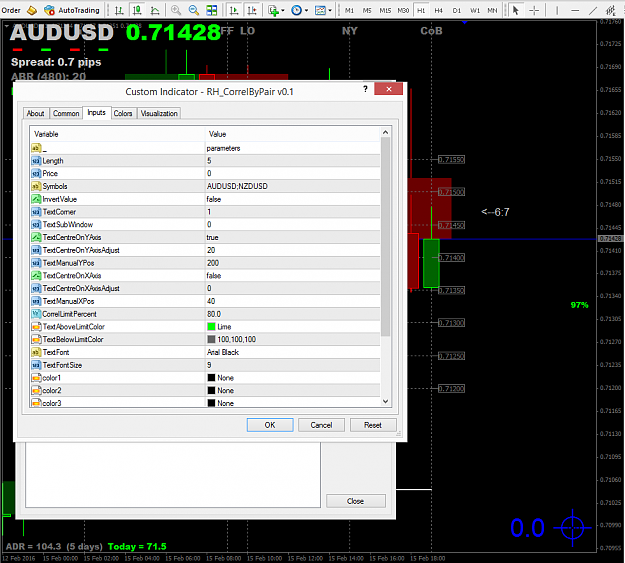Select the Length value 5
Image resolution: width=625 pixels, height=563 pixels.
pyautogui.click(x=293, y=161)
